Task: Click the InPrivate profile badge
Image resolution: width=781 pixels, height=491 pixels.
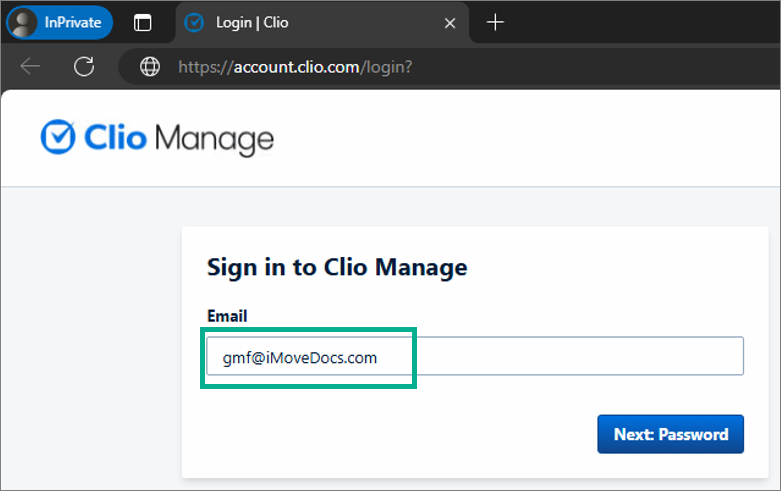Action: tap(60, 22)
